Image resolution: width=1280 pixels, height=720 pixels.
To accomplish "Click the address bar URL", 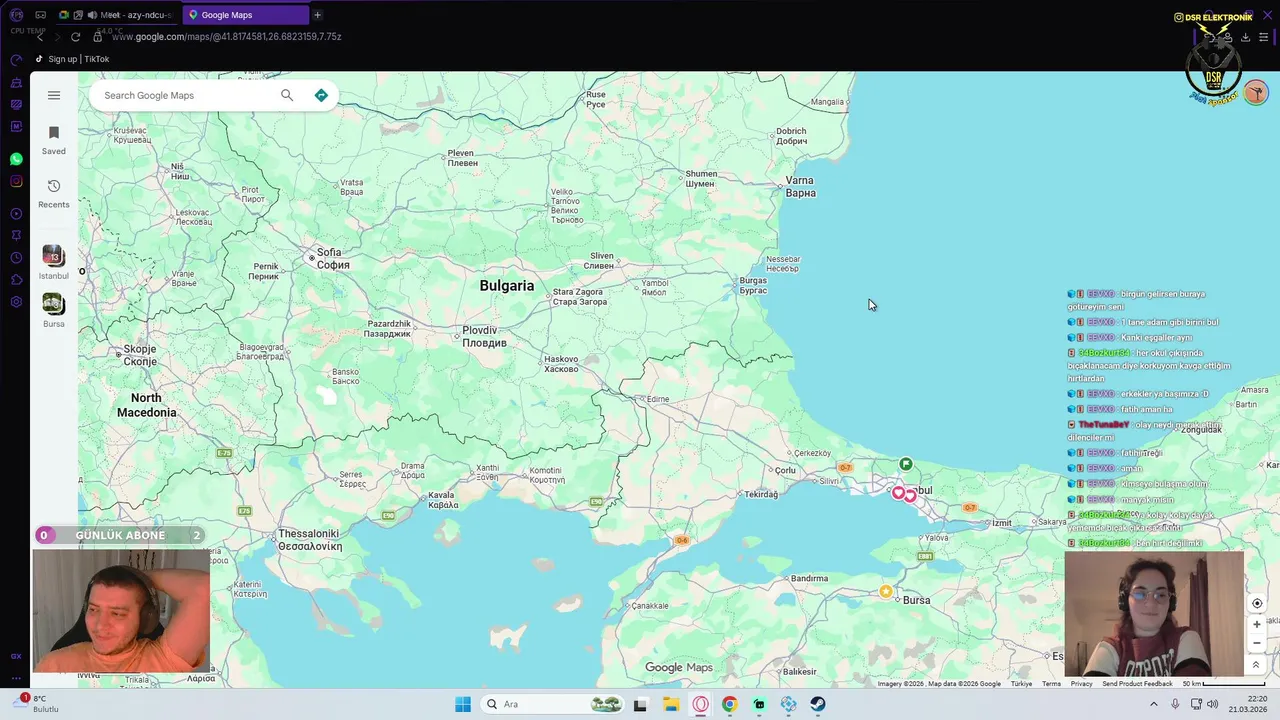I will tap(227, 37).
